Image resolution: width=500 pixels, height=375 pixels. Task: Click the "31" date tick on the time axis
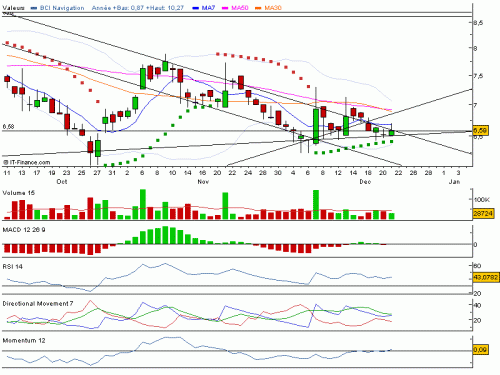(x=112, y=173)
